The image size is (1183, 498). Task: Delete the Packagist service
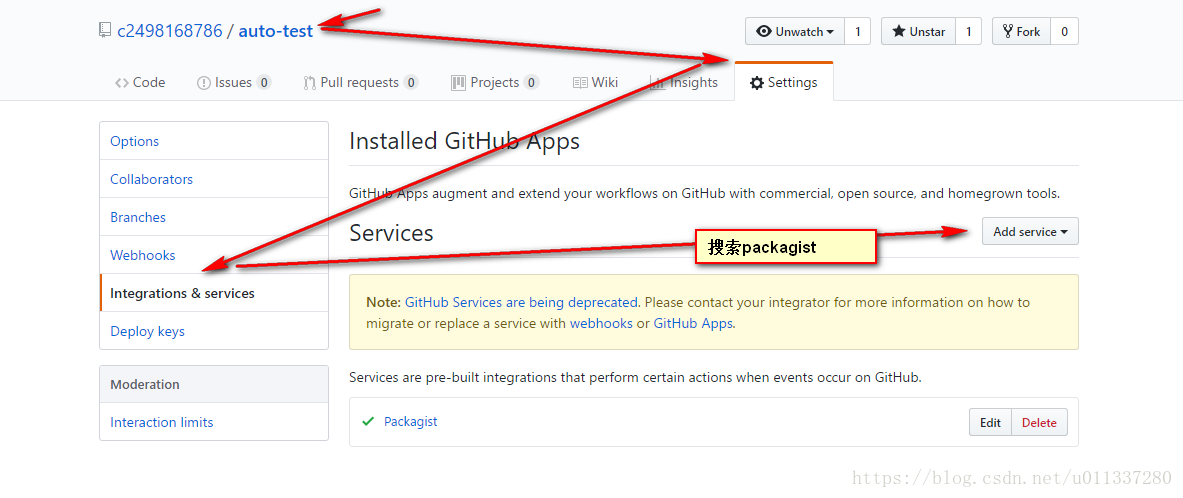click(x=1039, y=423)
